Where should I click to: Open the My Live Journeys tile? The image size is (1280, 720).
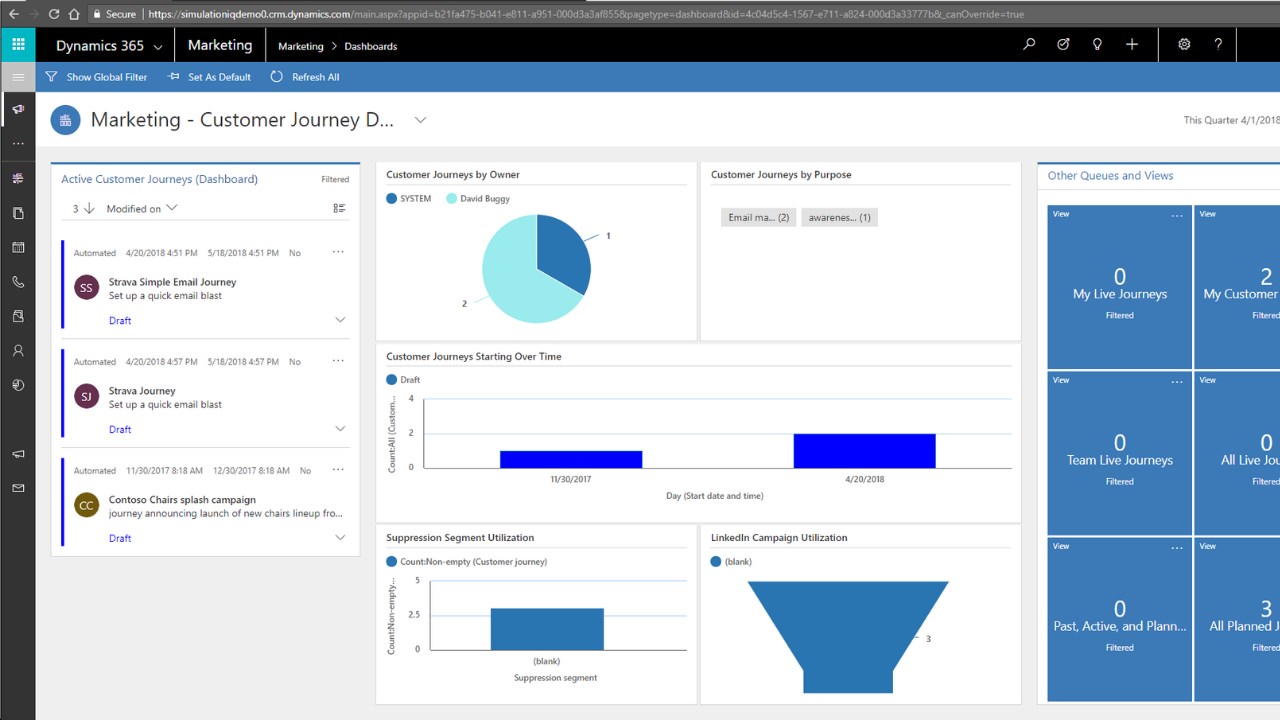1120,288
